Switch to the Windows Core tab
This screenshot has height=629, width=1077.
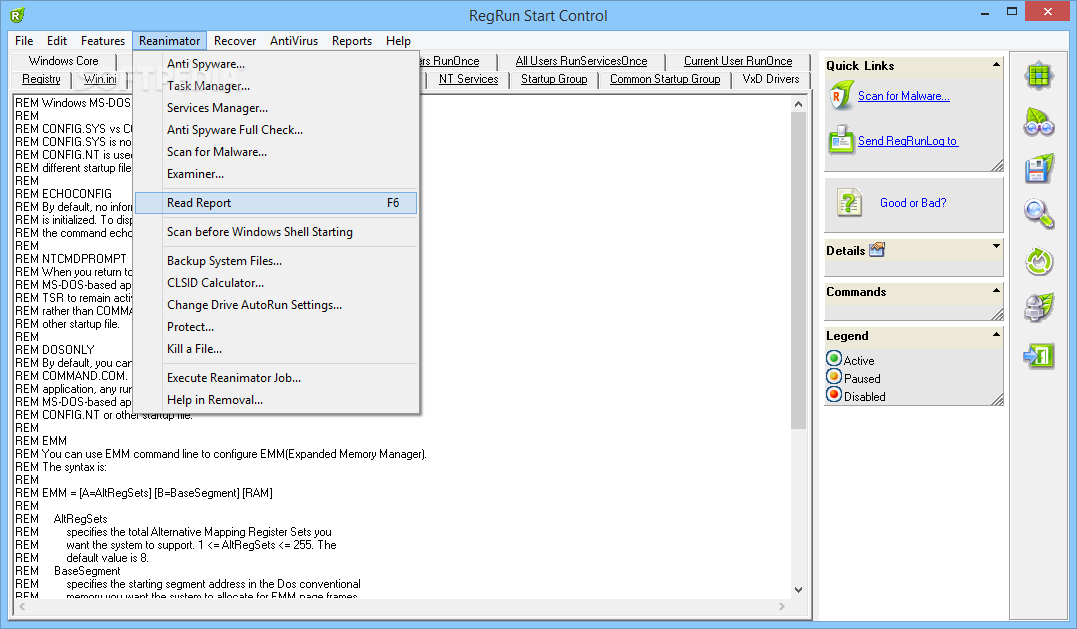pyautogui.click(x=63, y=61)
